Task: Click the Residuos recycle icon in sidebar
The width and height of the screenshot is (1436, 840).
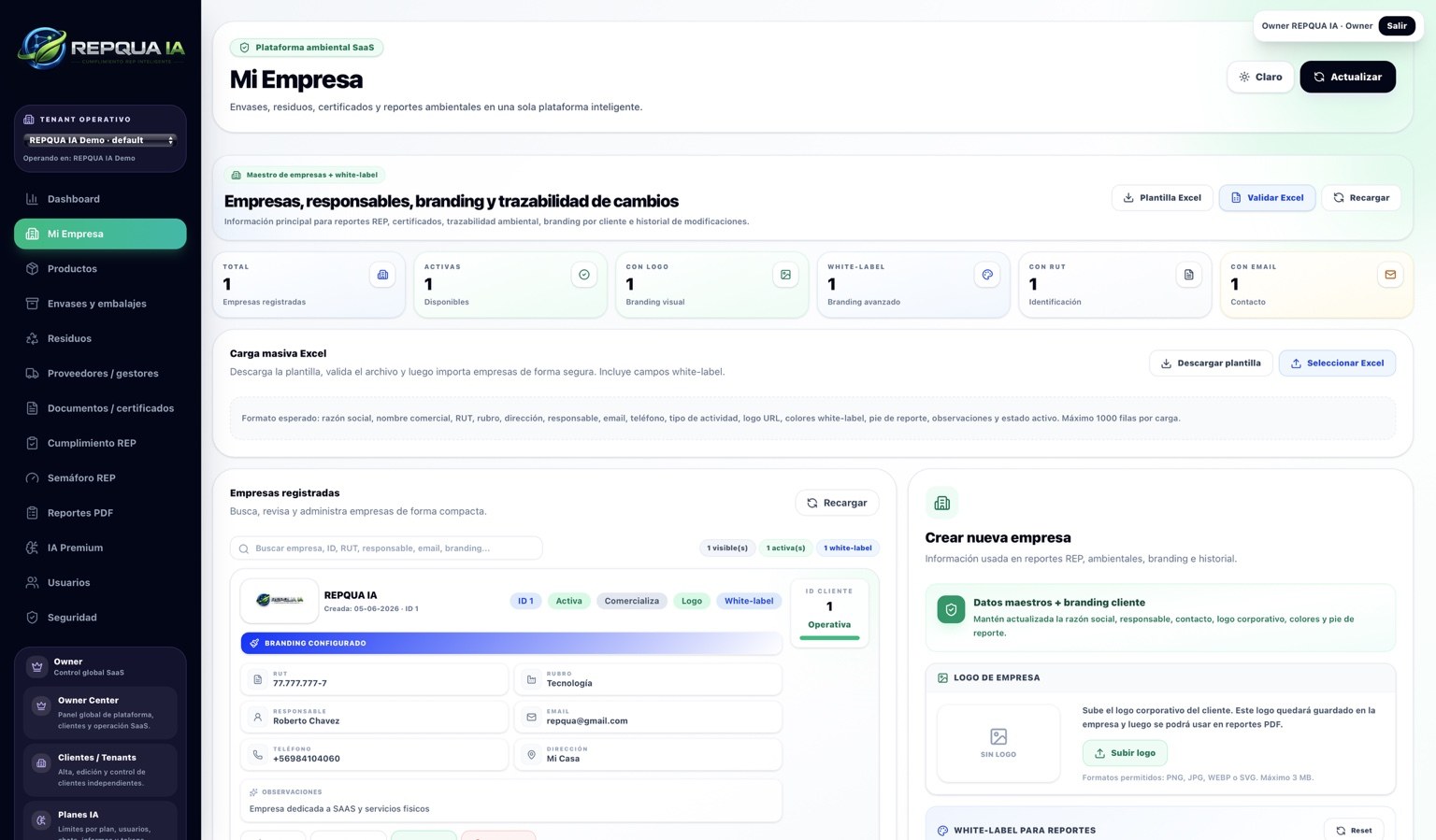Action: 32,338
